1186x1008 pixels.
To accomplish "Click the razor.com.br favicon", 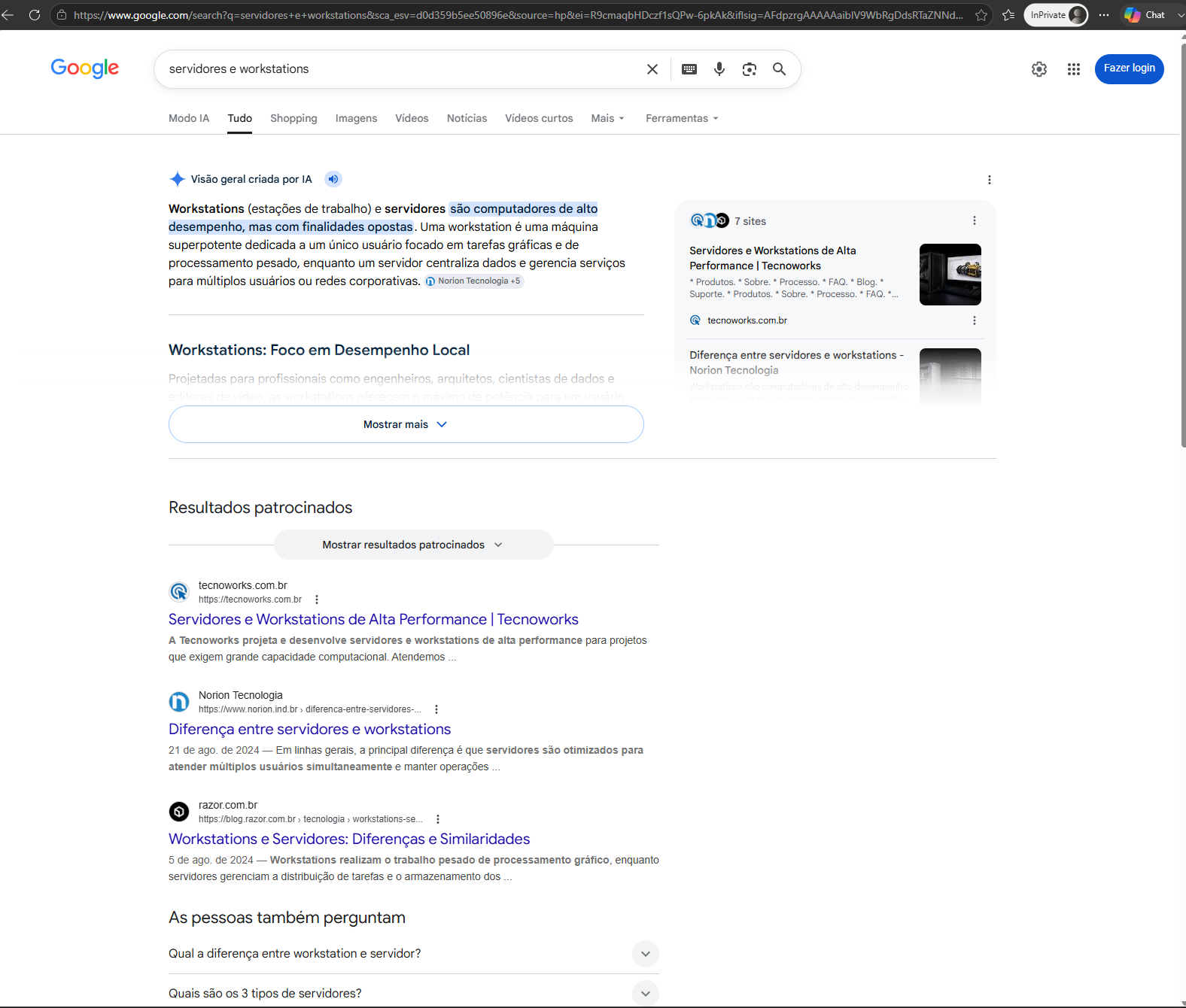I will (x=179, y=812).
